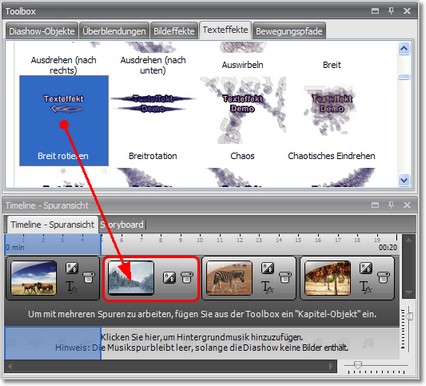Click the stamp icon on zebra clip
This screenshot has width=426, height=386.
click(x=285, y=277)
